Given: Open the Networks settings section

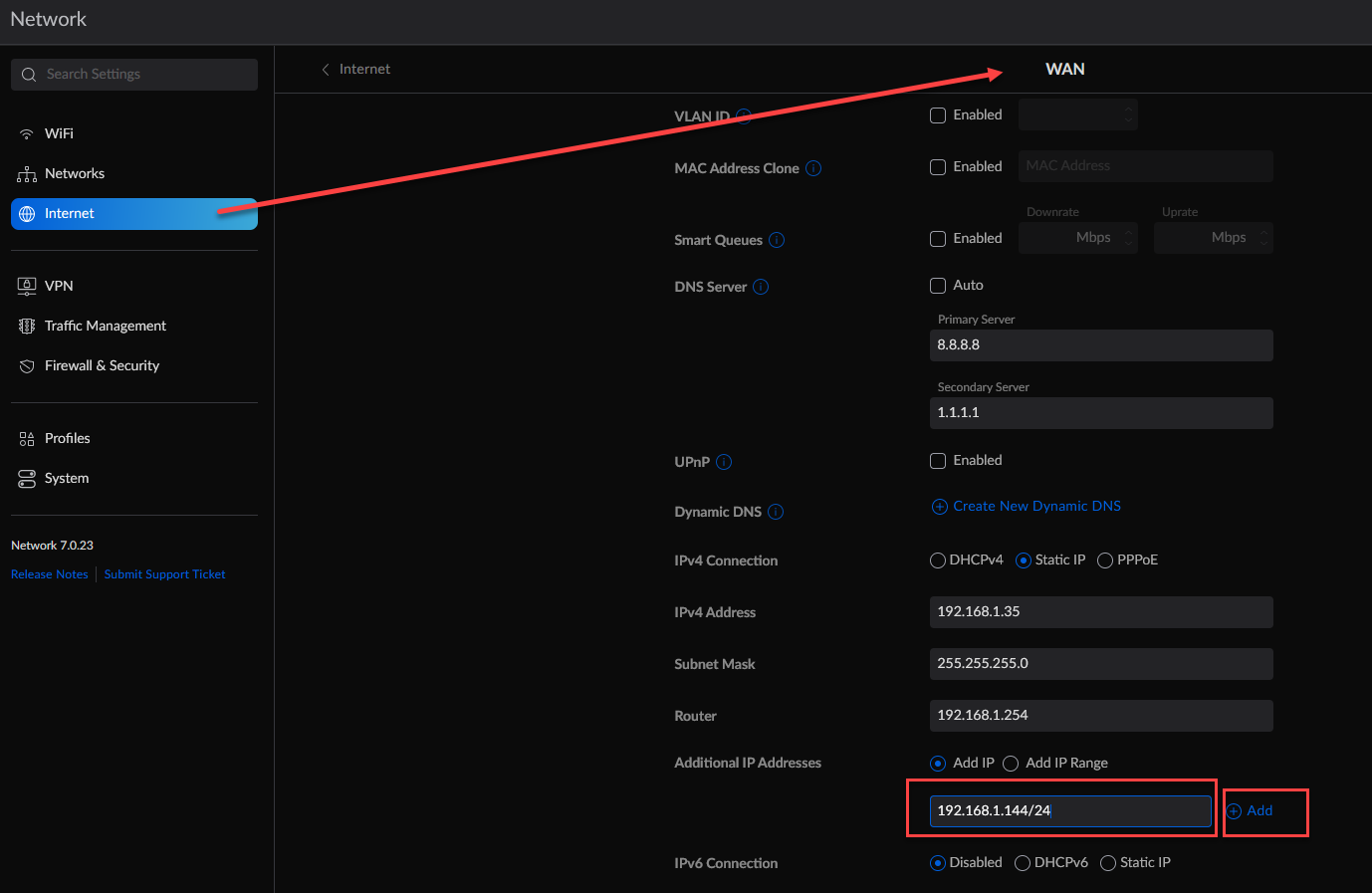Looking at the screenshot, I should [75, 174].
